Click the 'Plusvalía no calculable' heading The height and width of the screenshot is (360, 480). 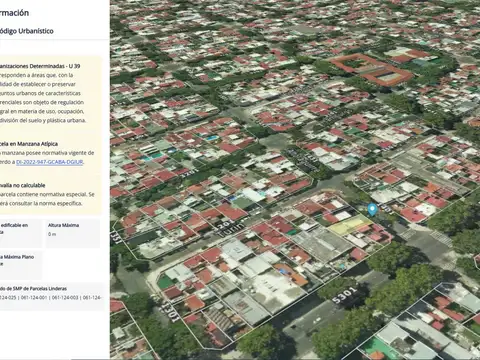23,185
